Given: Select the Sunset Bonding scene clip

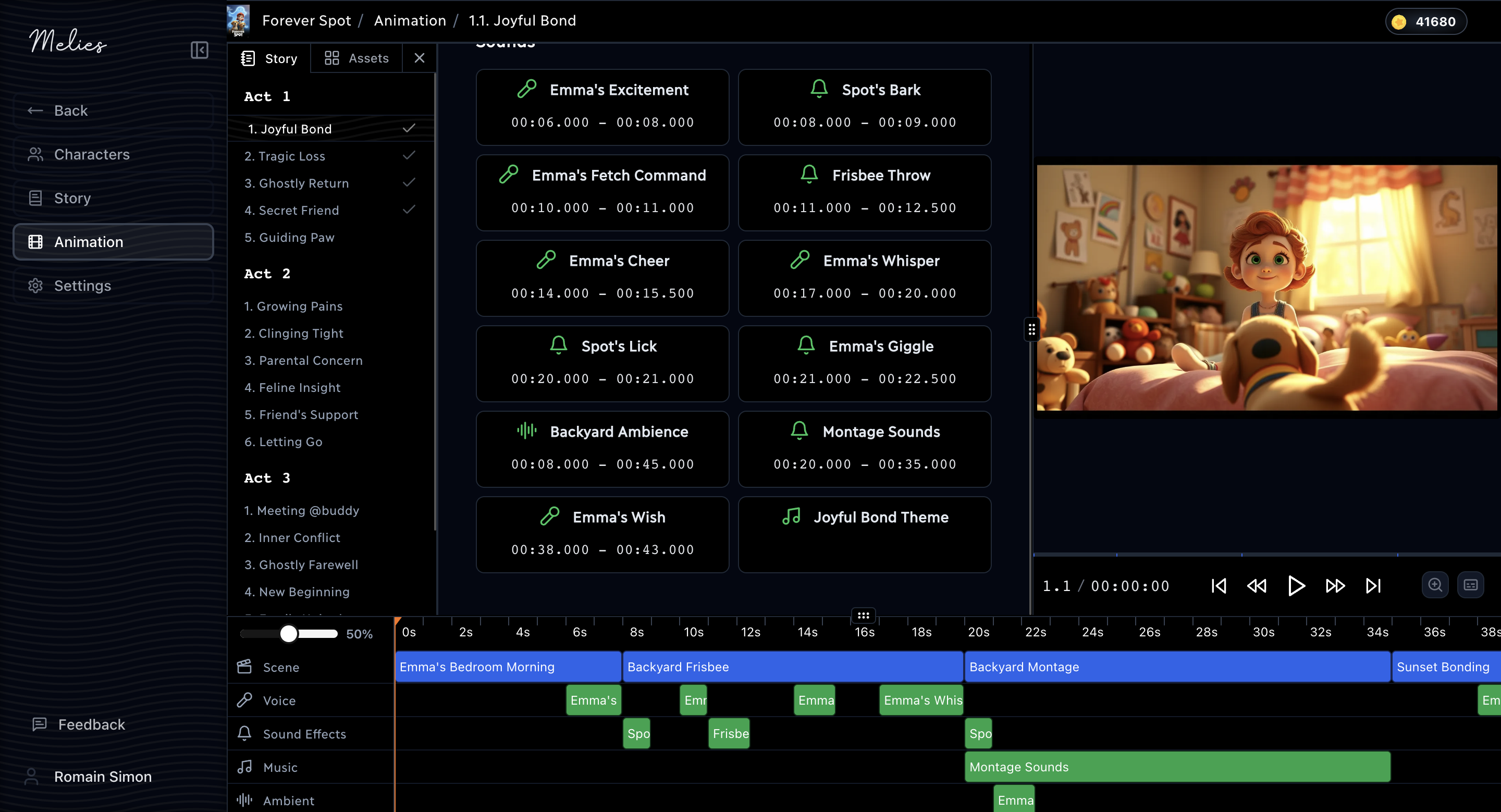Looking at the screenshot, I should click(x=1447, y=667).
